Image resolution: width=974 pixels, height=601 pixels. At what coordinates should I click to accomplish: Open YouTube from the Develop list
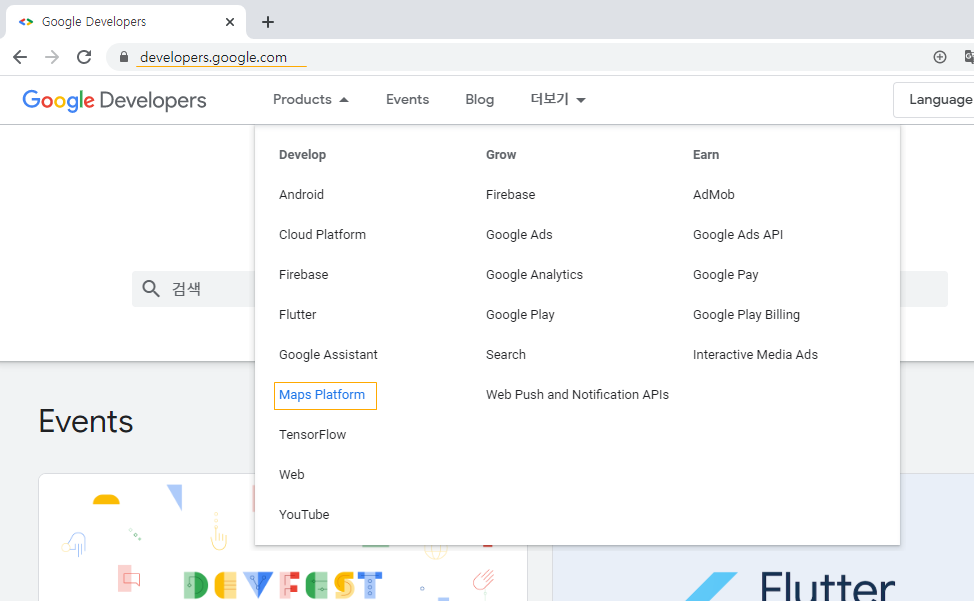pos(304,515)
